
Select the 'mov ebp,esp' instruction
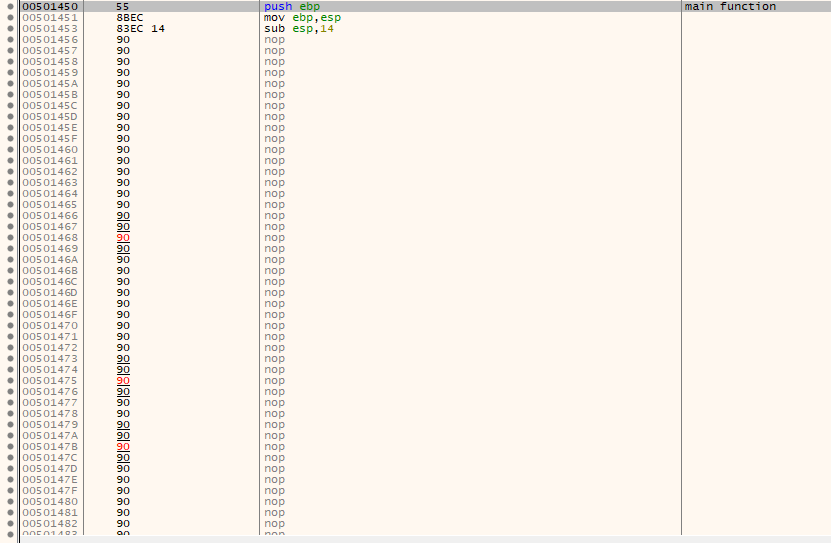[x=303, y=17]
